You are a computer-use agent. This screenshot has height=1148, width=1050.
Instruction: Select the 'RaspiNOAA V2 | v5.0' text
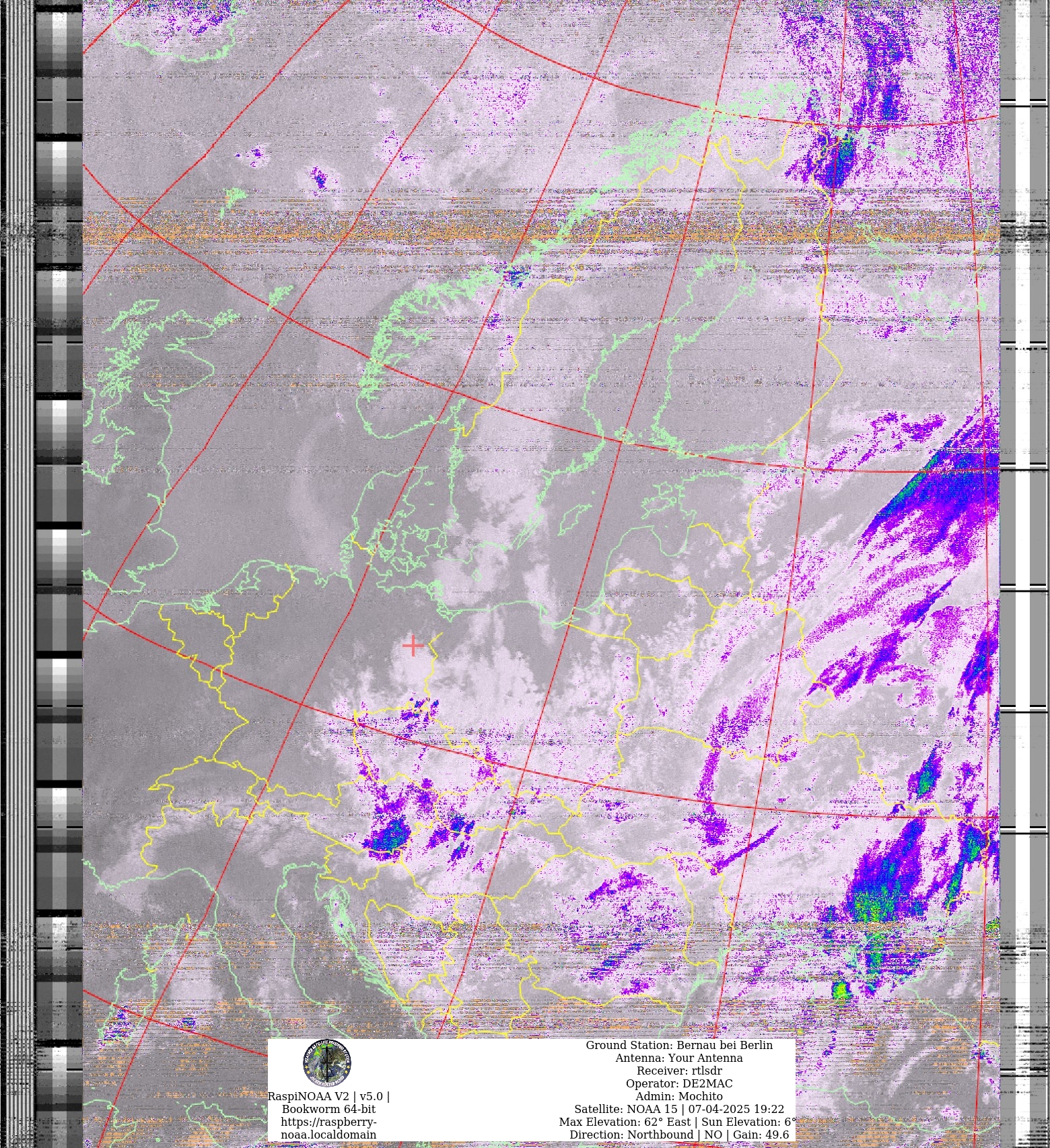328,1096
